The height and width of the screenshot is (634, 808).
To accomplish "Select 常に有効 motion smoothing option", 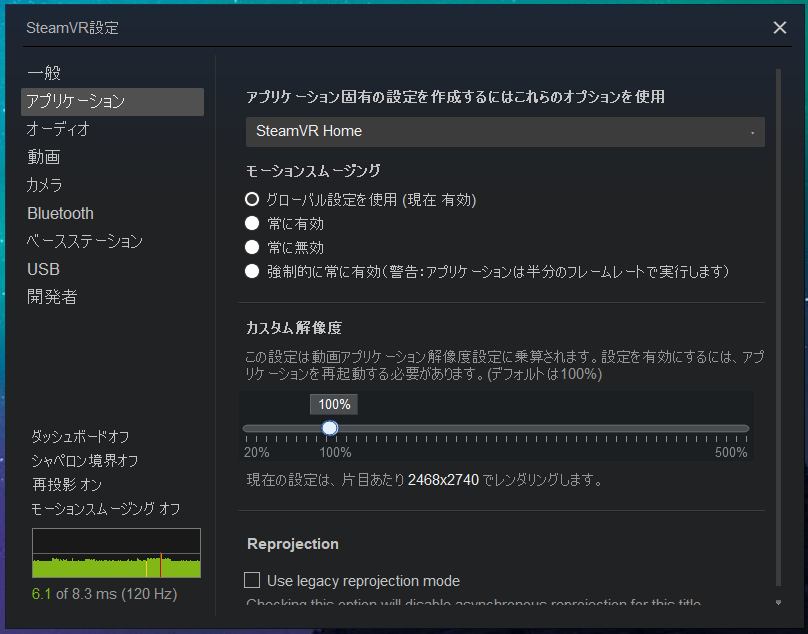I will pyautogui.click(x=252, y=223).
